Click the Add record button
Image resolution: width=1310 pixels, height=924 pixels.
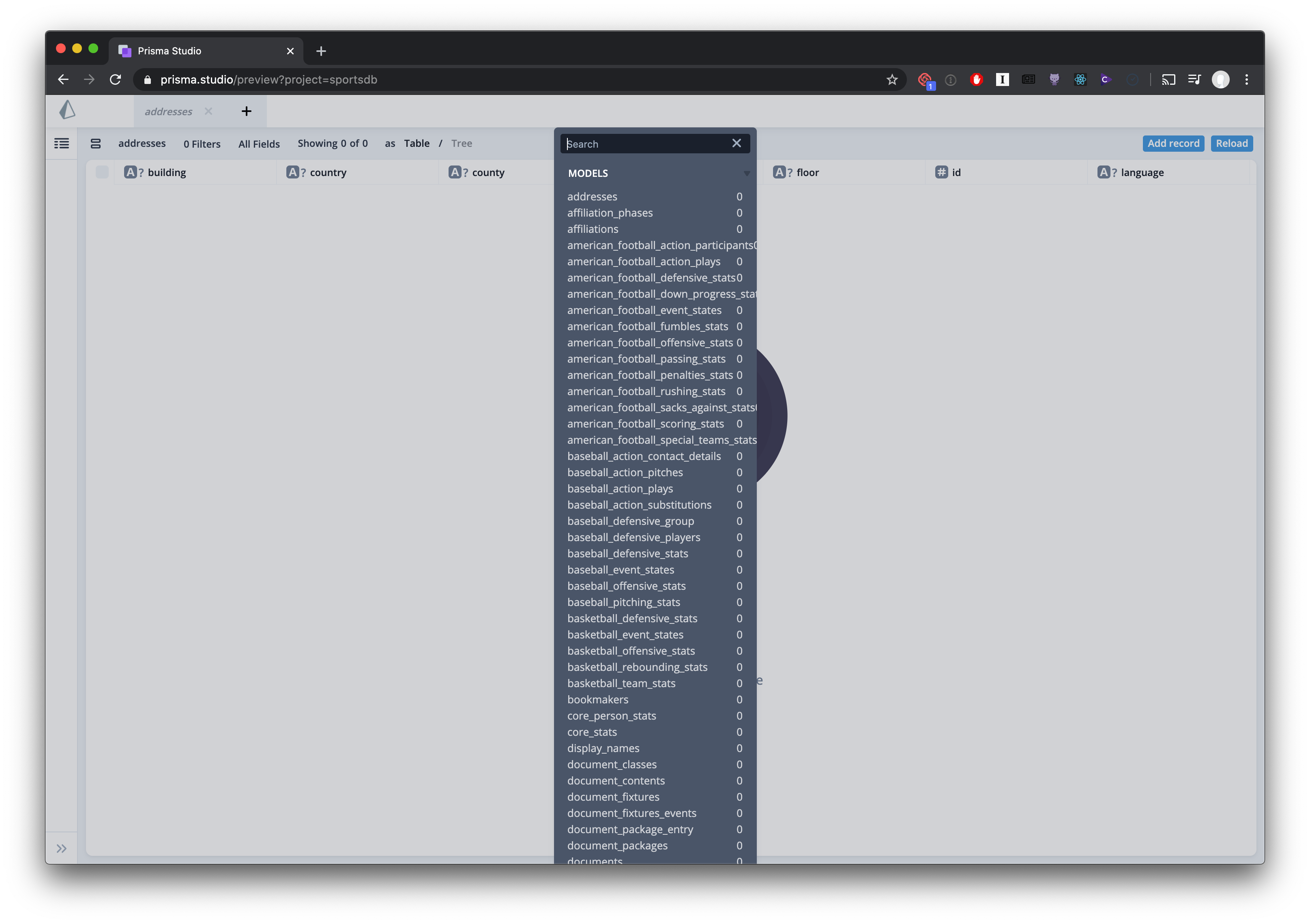click(1173, 143)
